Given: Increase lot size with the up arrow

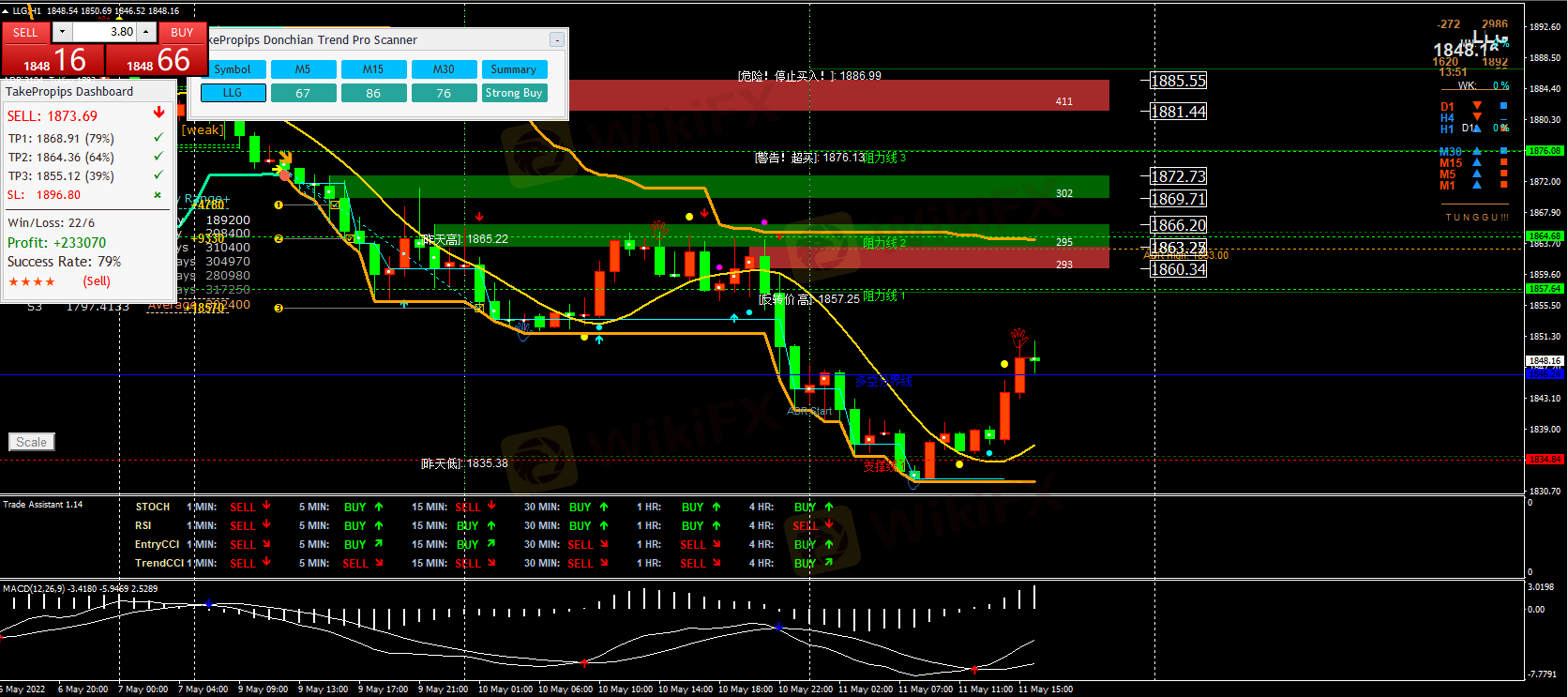Looking at the screenshot, I should click(x=146, y=32).
